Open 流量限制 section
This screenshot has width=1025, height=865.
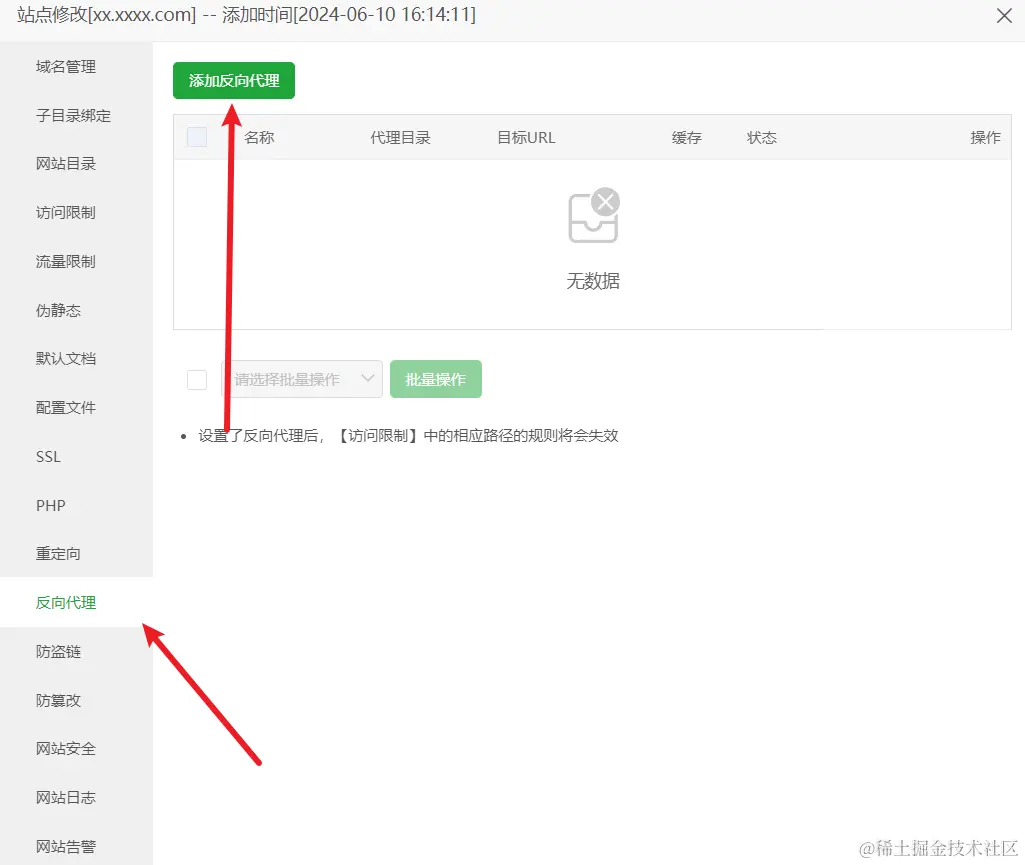coord(66,262)
